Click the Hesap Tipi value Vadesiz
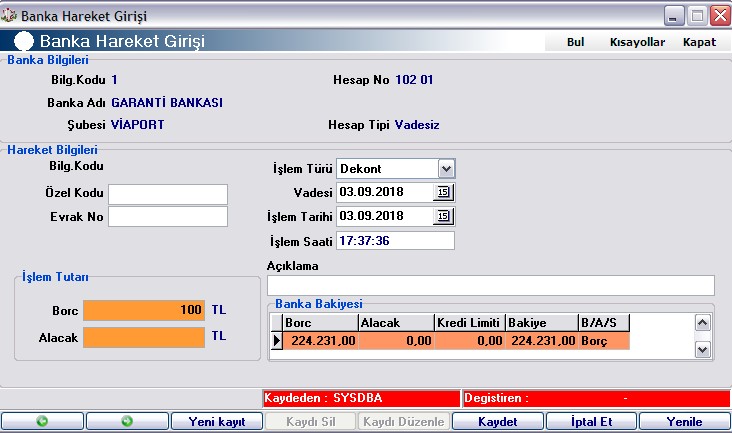 click(x=417, y=125)
